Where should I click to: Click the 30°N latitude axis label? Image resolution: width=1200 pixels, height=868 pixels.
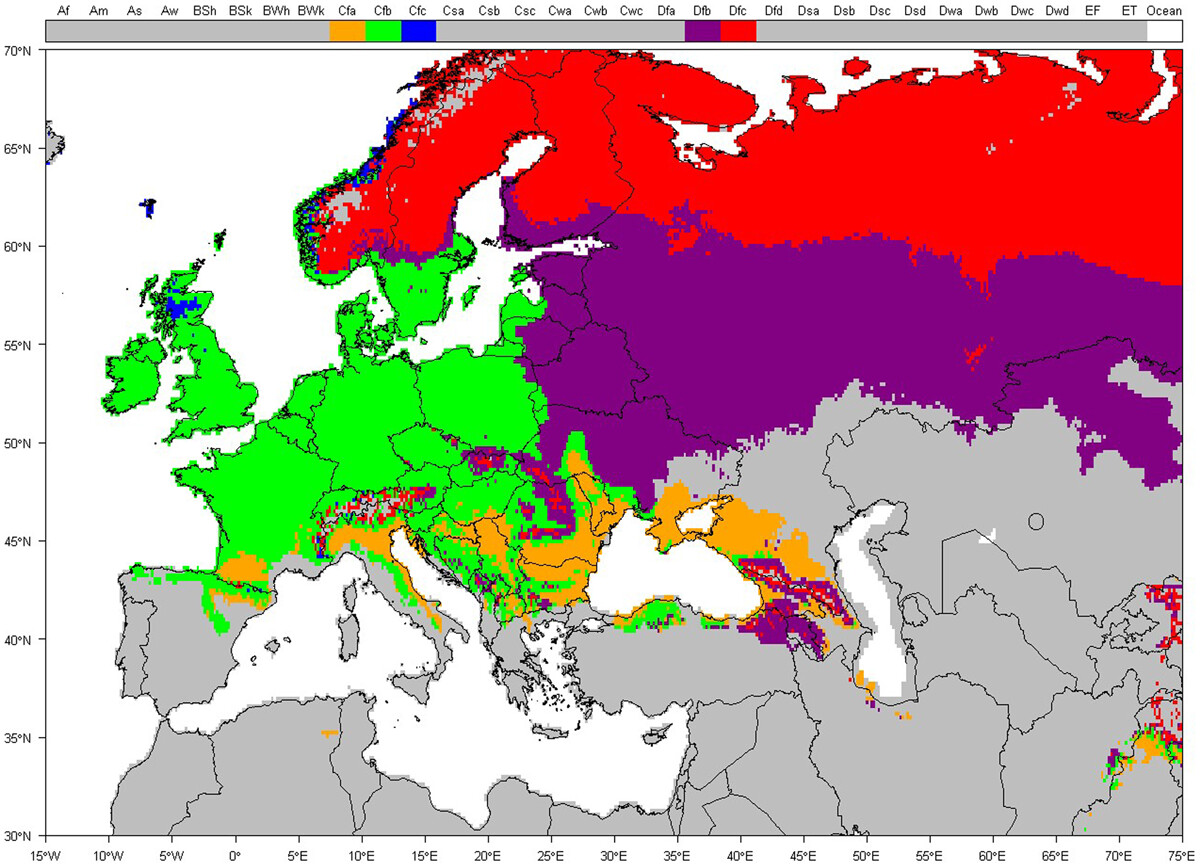tap(17, 836)
